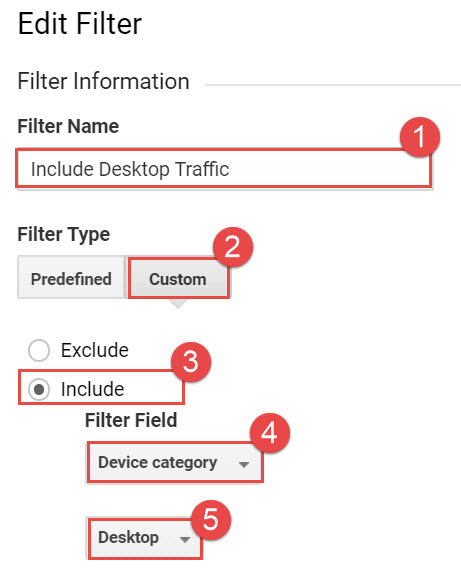461x576 pixels.
Task: Click the Exclude option label
Action: click(x=95, y=350)
